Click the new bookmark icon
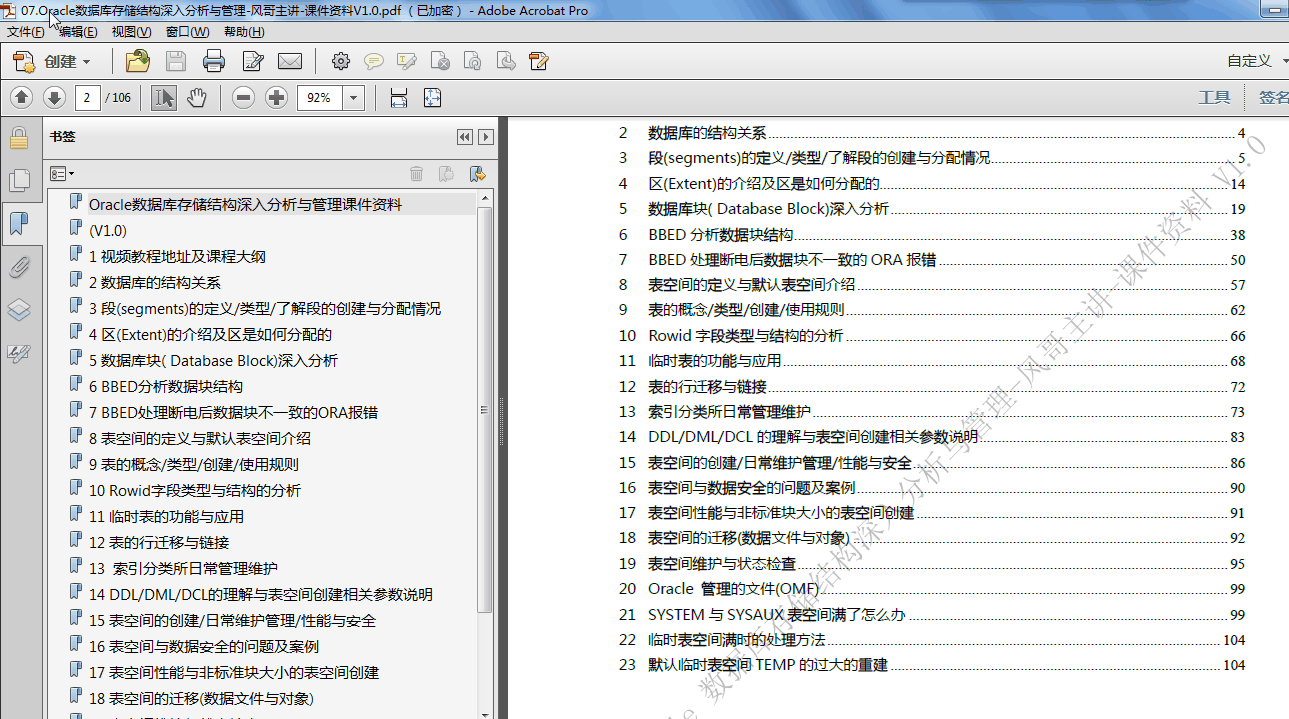1289x719 pixels. pos(447,174)
